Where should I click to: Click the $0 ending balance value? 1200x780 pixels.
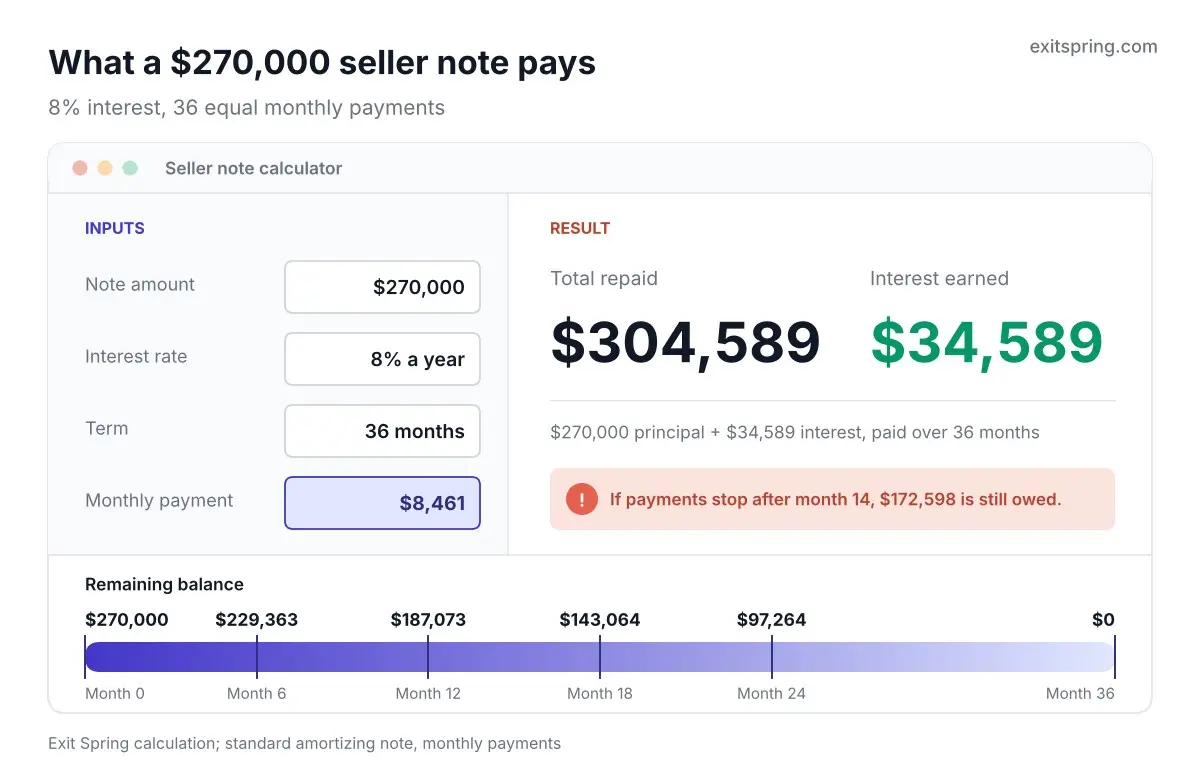coord(1103,620)
